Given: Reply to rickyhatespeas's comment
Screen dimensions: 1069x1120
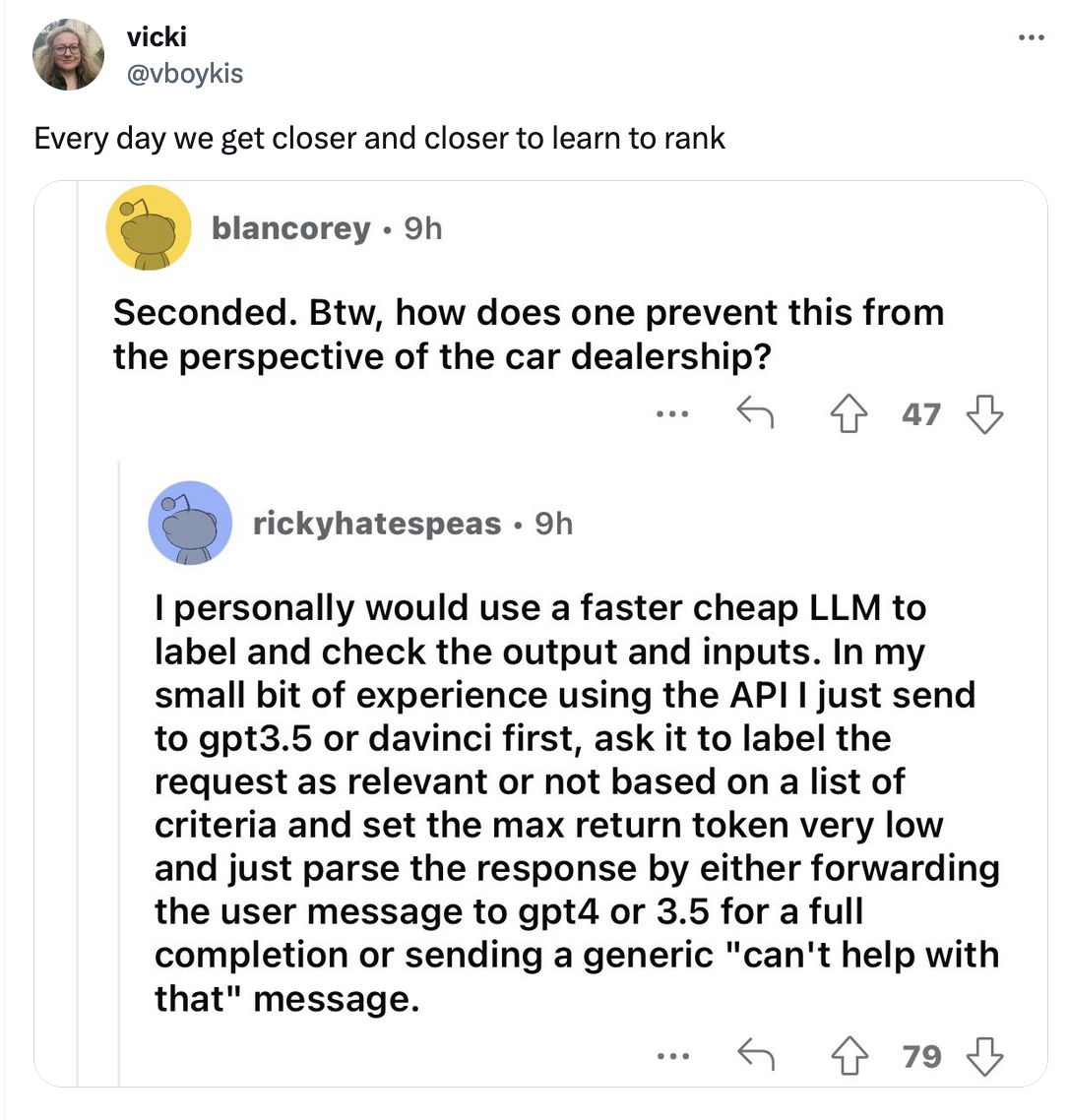Looking at the screenshot, I should 756,1057.
